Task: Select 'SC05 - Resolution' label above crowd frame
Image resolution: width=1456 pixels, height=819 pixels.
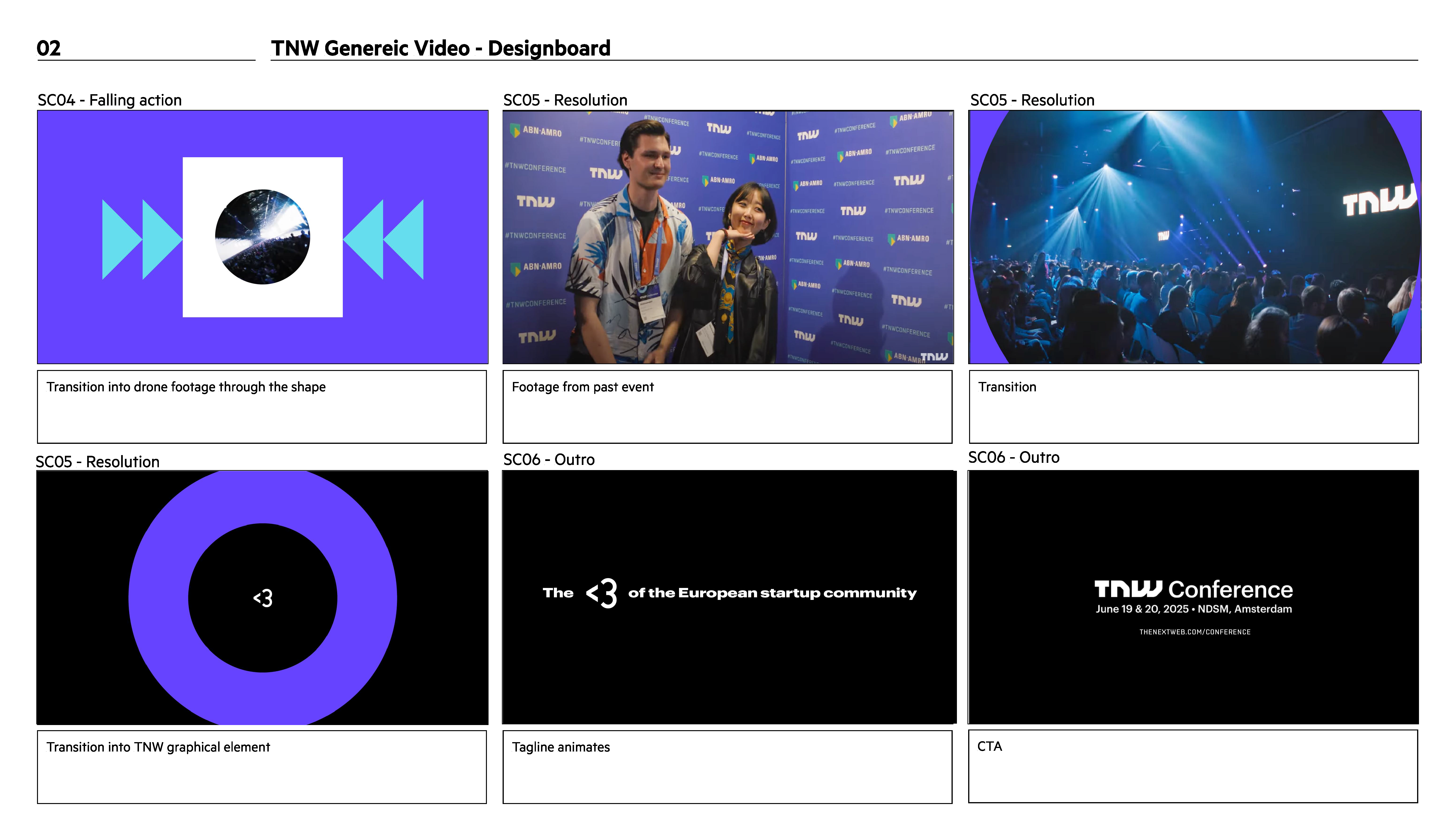Action: (x=1032, y=100)
